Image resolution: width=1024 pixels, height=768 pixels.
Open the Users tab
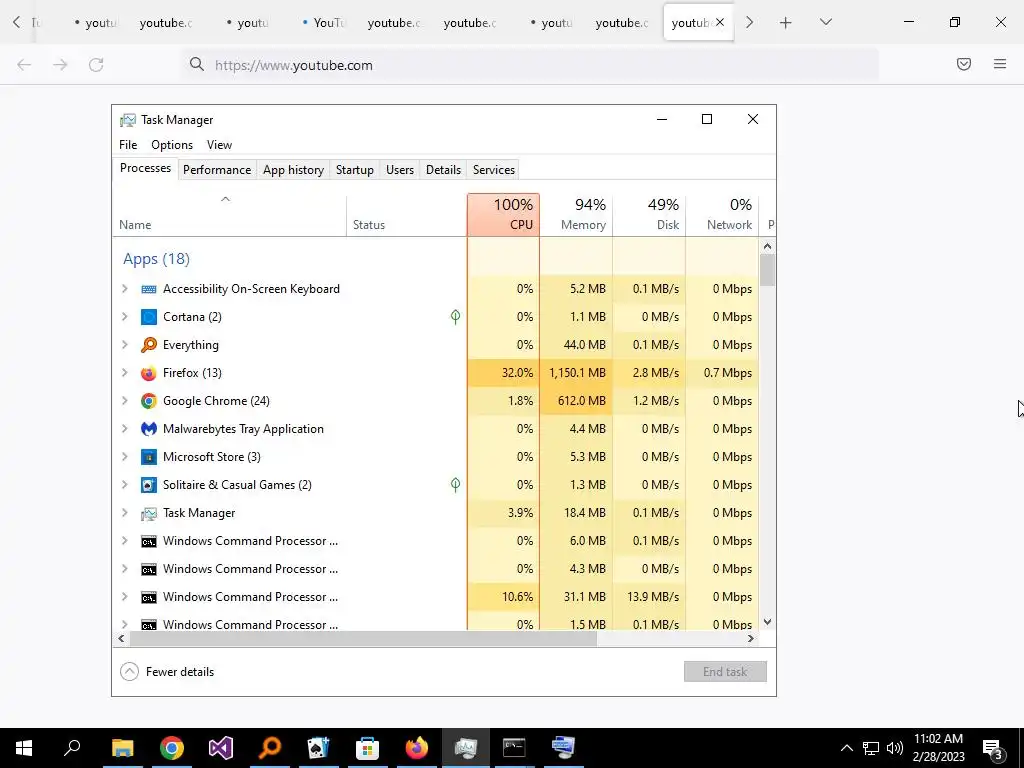400,170
